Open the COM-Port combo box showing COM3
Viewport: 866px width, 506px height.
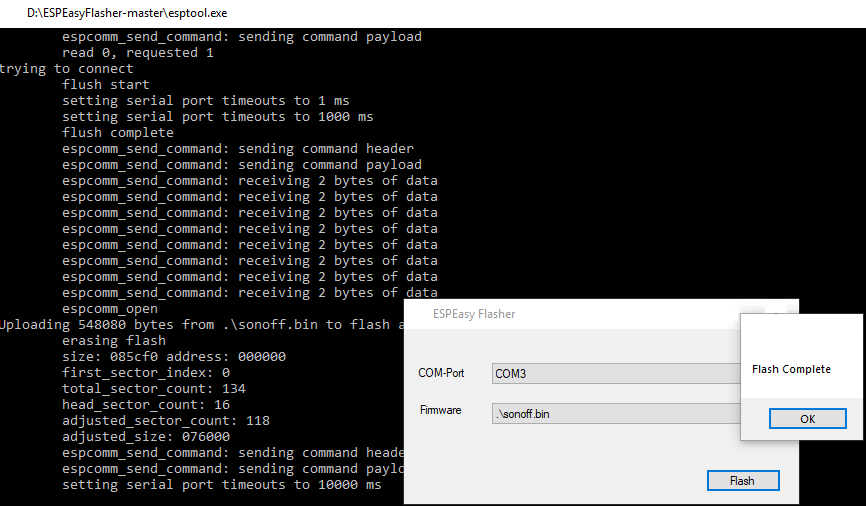tap(616, 373)
